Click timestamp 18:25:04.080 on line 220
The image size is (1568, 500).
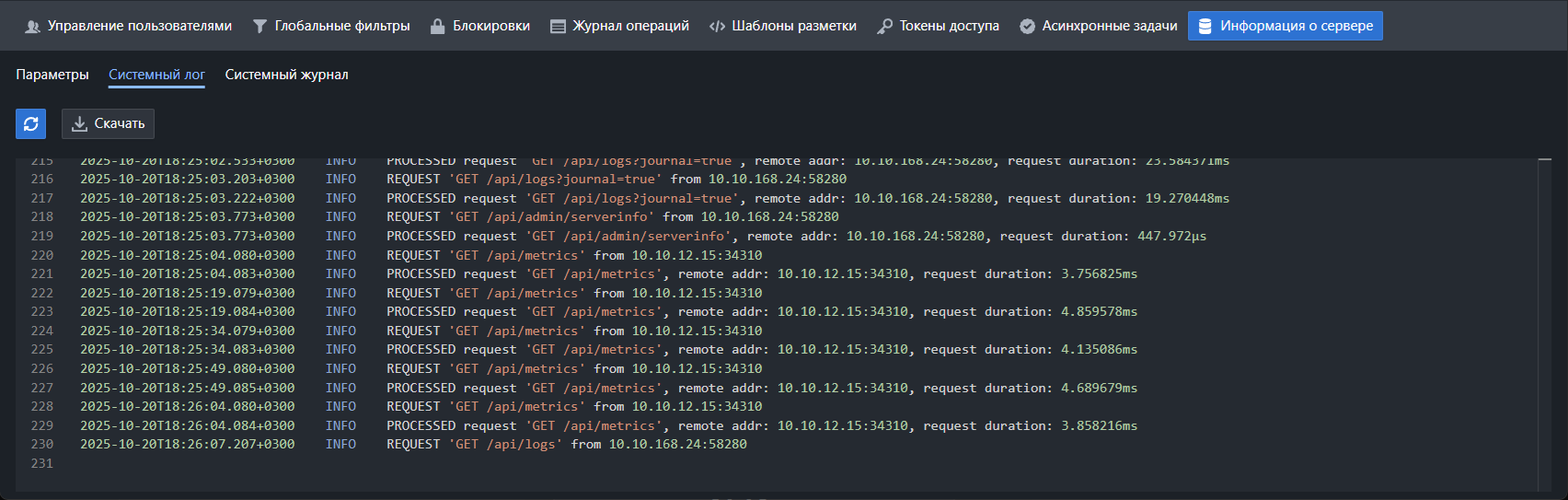pos(187,255)
